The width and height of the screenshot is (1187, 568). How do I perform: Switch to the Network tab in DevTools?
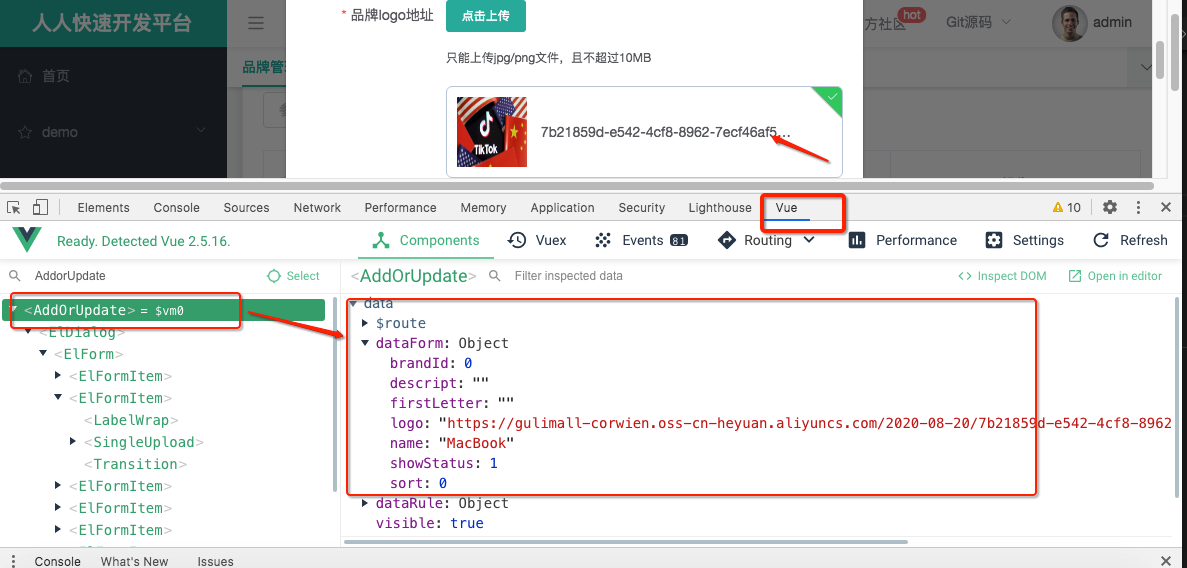(317, 207)
